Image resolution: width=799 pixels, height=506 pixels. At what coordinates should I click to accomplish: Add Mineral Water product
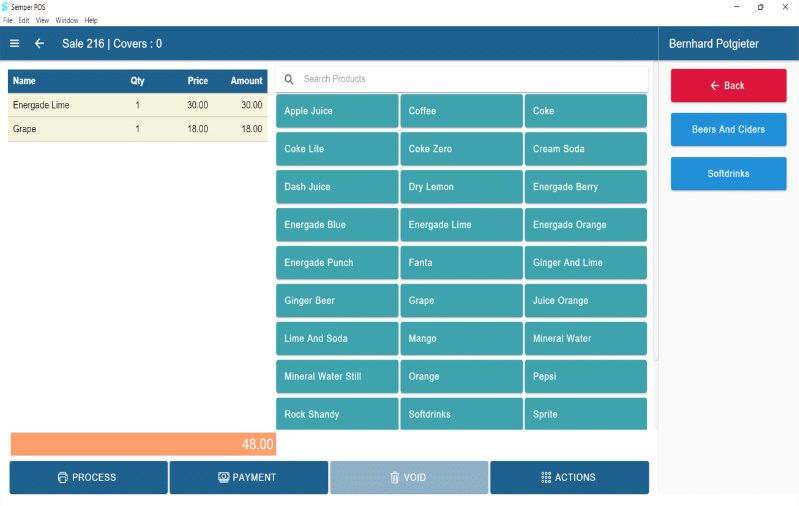click(585, 338)
